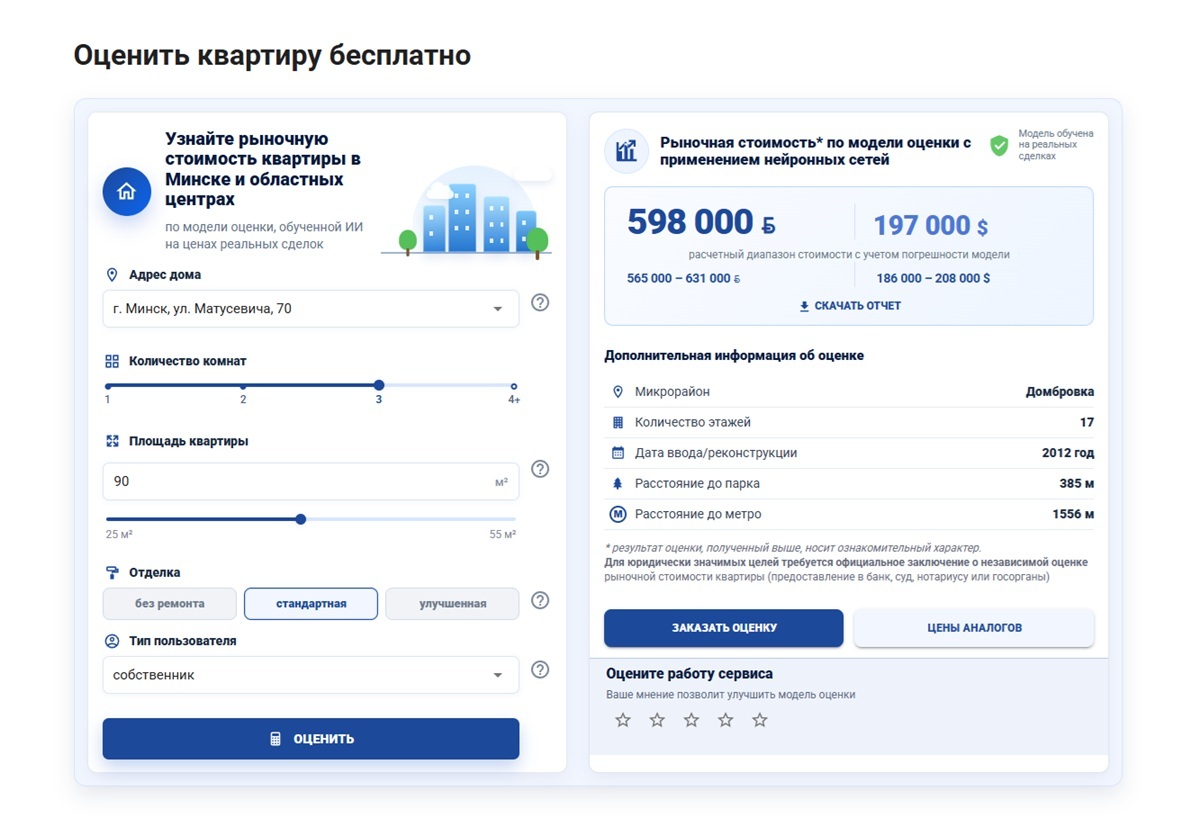Click the expand icon beside Площадь квартиры
This screenshot has height=836, width=1200.
[x=112, y=441]
